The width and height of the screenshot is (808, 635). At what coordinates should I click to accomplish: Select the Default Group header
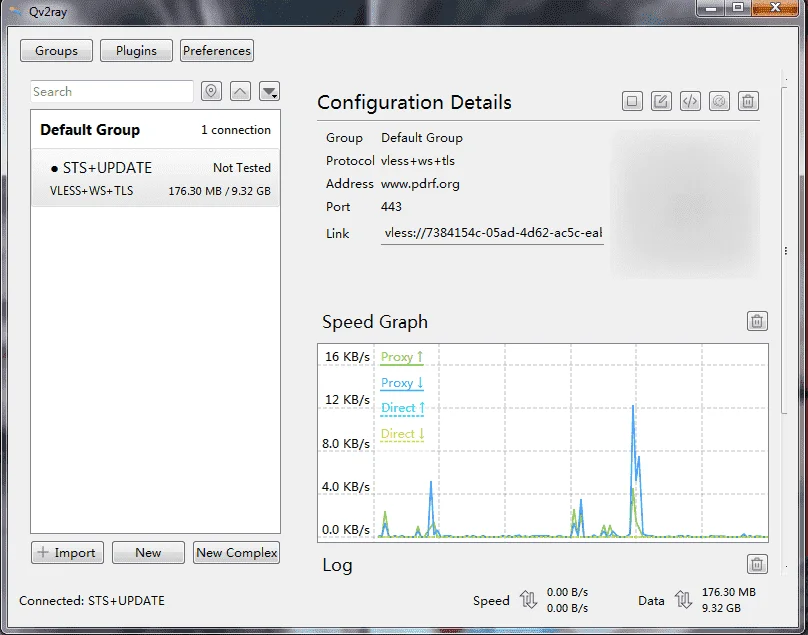coord(156,130)
